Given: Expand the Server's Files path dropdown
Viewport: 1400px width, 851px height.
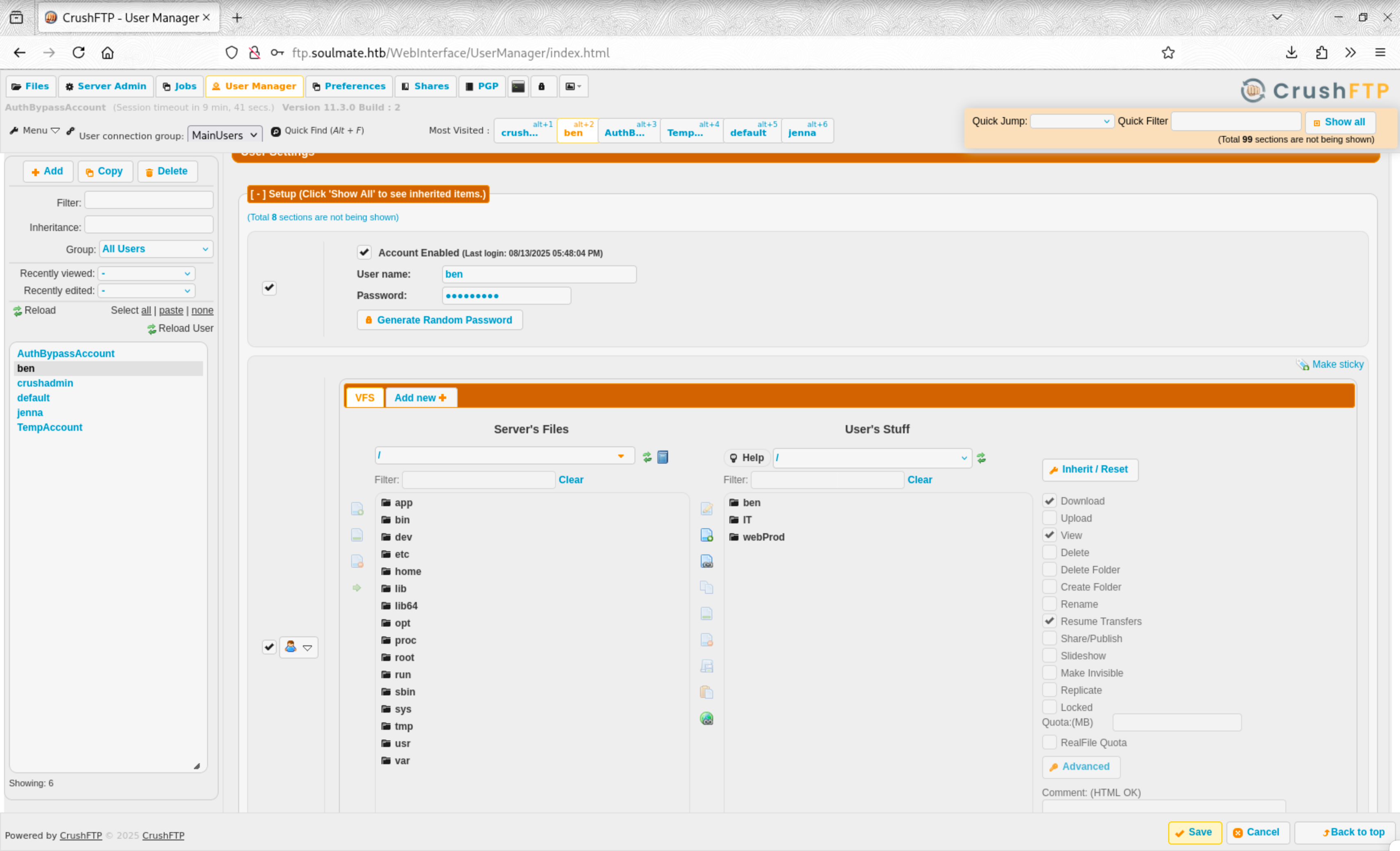Looking at the screenshot, I should click(x=621, y=456).
